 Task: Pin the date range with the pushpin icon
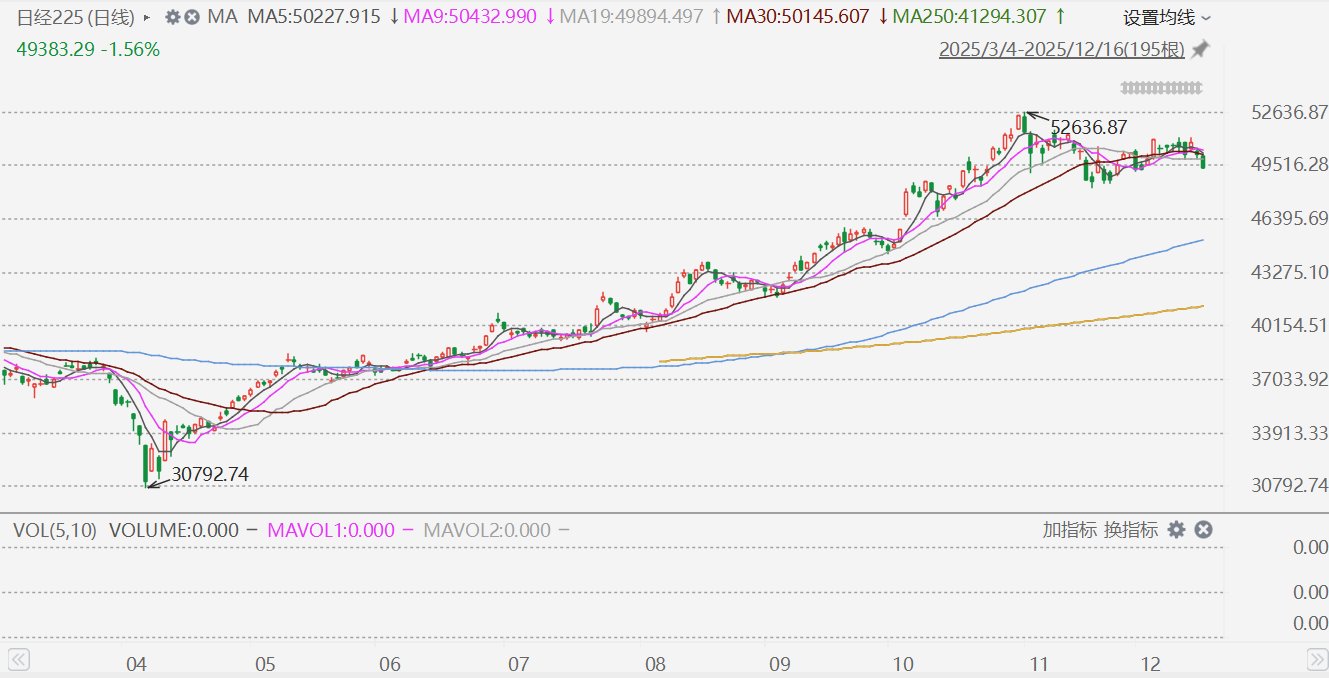pos(1200,49)
